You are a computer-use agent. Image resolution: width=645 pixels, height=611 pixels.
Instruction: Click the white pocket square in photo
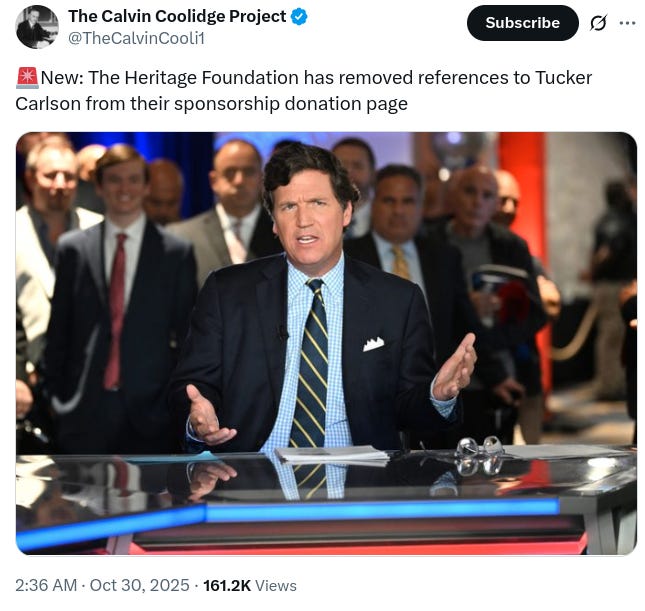374,344
